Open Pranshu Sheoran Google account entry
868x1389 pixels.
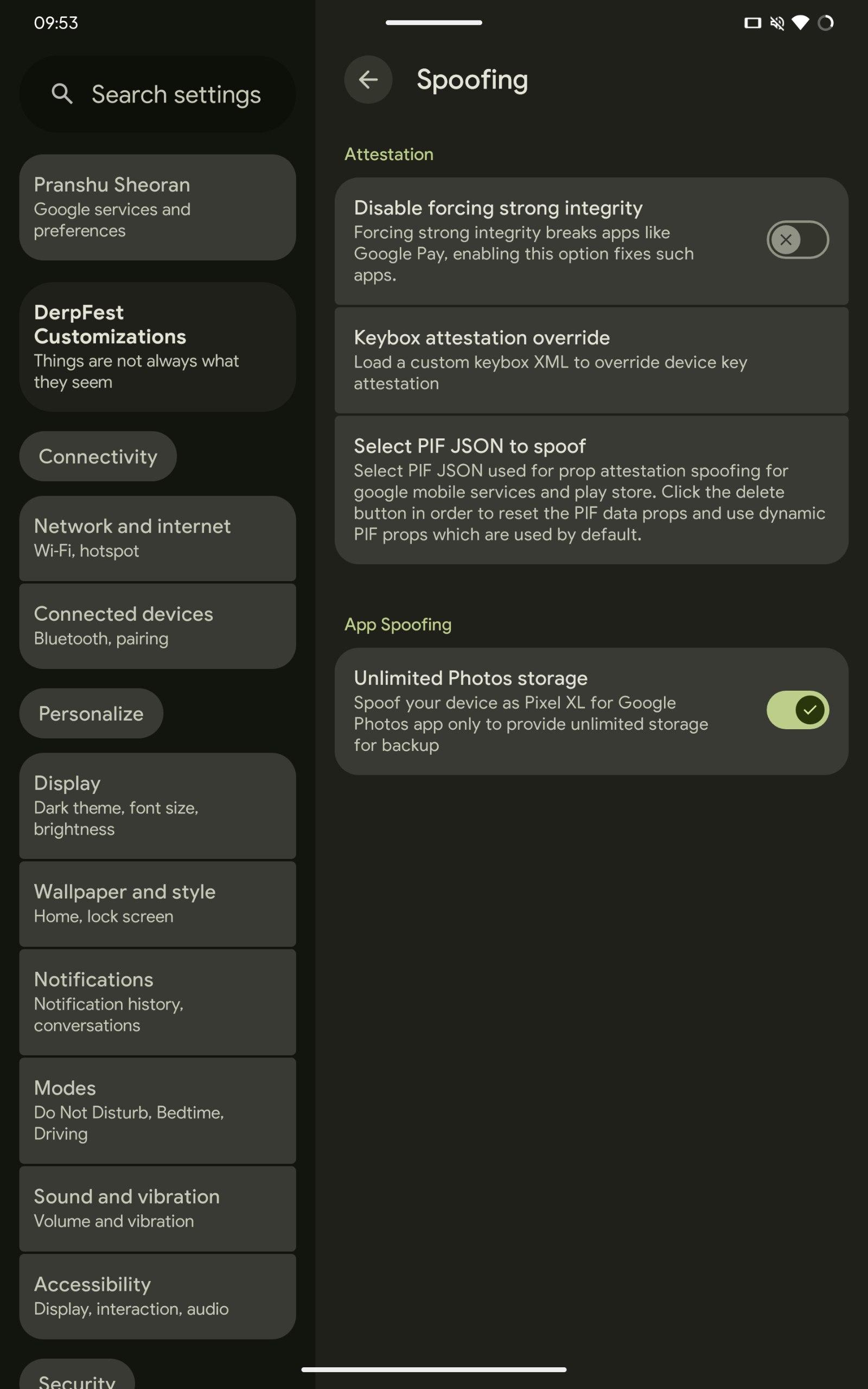[x=157, y=207]
